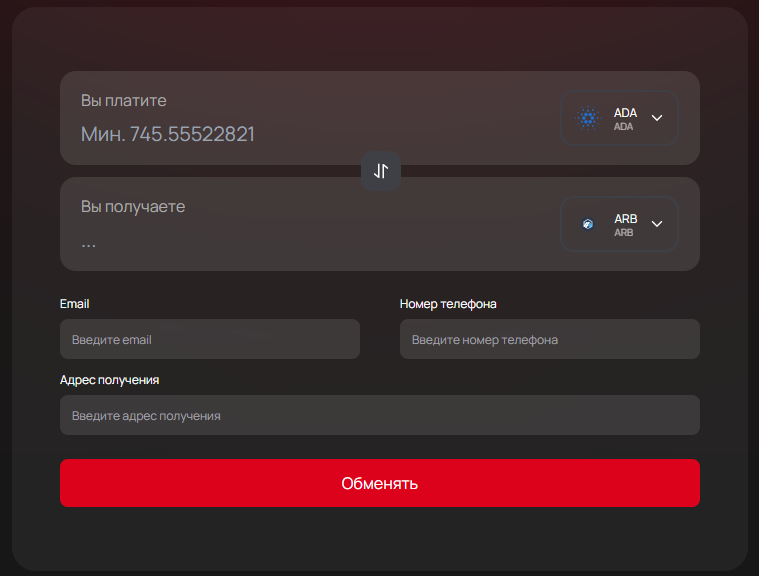Swap pay and receive currencies
This screenshot has width=759, height=576.
point(381,171)
